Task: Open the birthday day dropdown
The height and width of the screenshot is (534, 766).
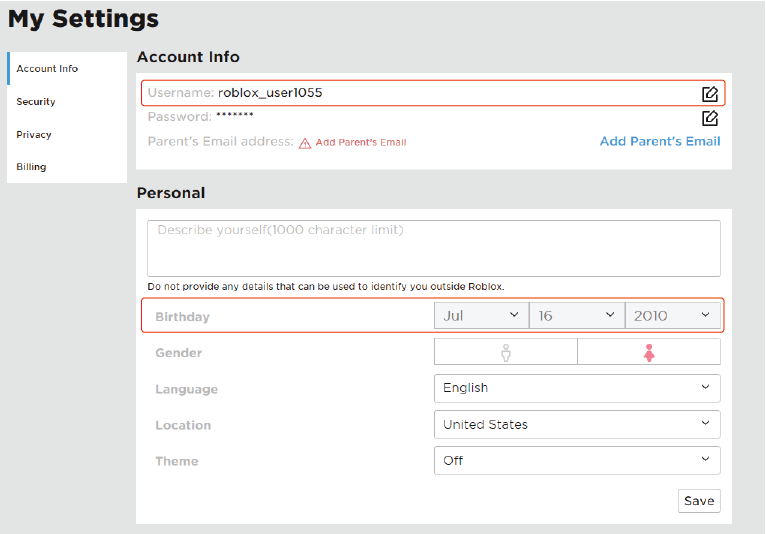Action: [x=576, y=316]
